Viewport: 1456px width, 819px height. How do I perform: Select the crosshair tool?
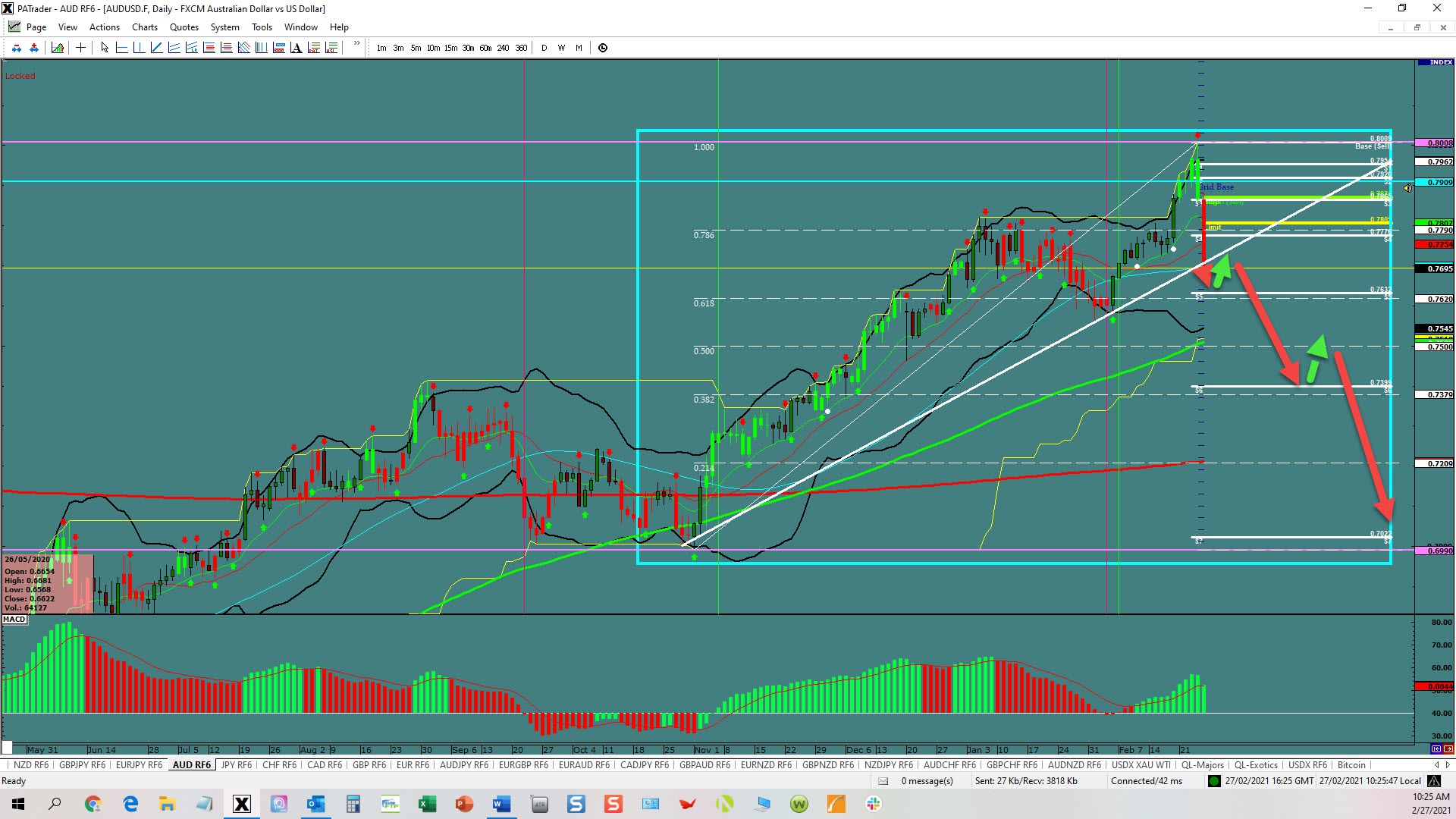click(x=80, y=48)
